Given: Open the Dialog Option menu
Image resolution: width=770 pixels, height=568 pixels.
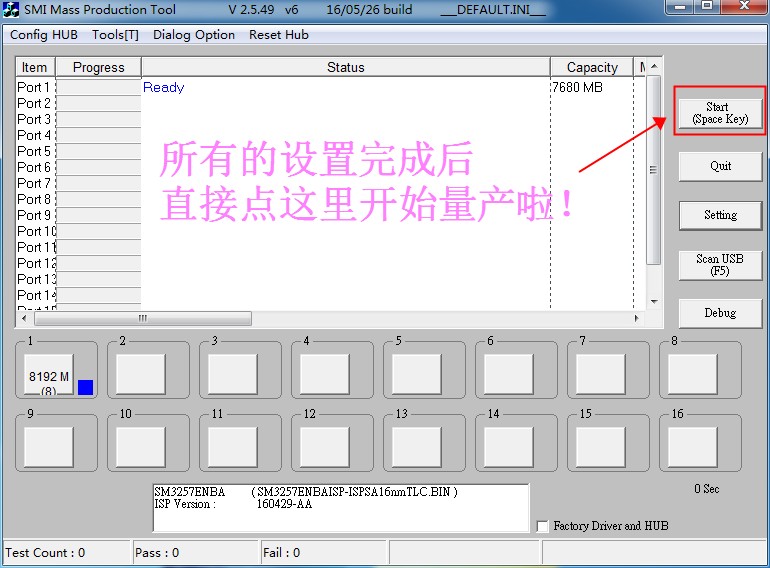Looking at the screenshot, I should (194, 35).
